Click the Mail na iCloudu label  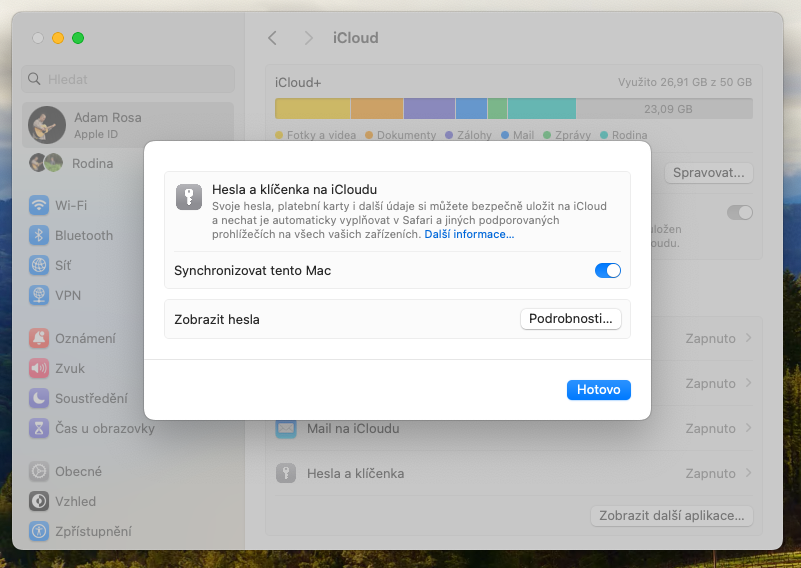(x=353, y=429)
